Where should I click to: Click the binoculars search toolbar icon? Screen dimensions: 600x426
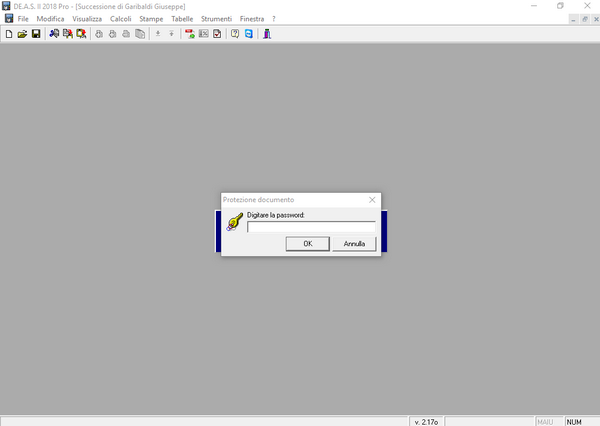pos(54,34)
